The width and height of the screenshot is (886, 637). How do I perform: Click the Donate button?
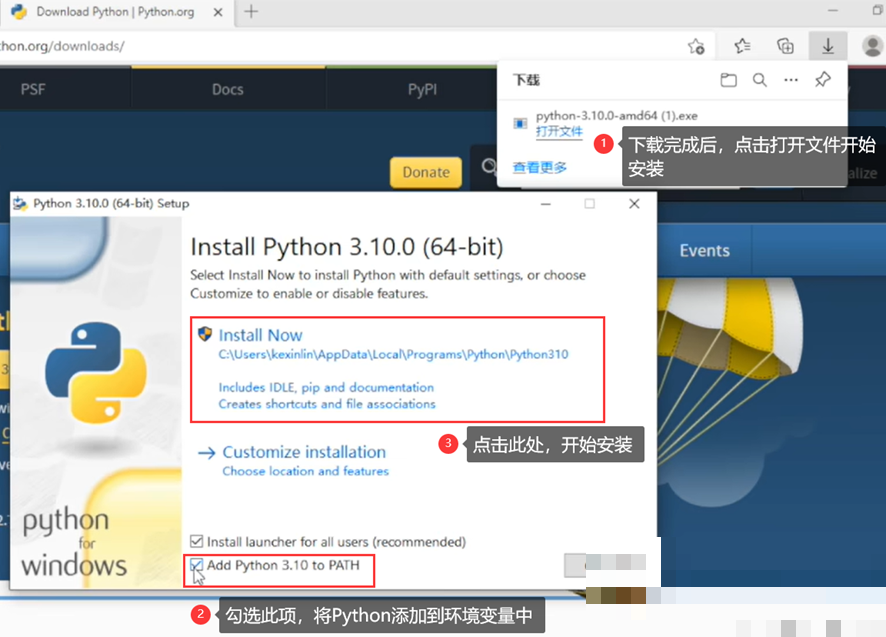426,172
